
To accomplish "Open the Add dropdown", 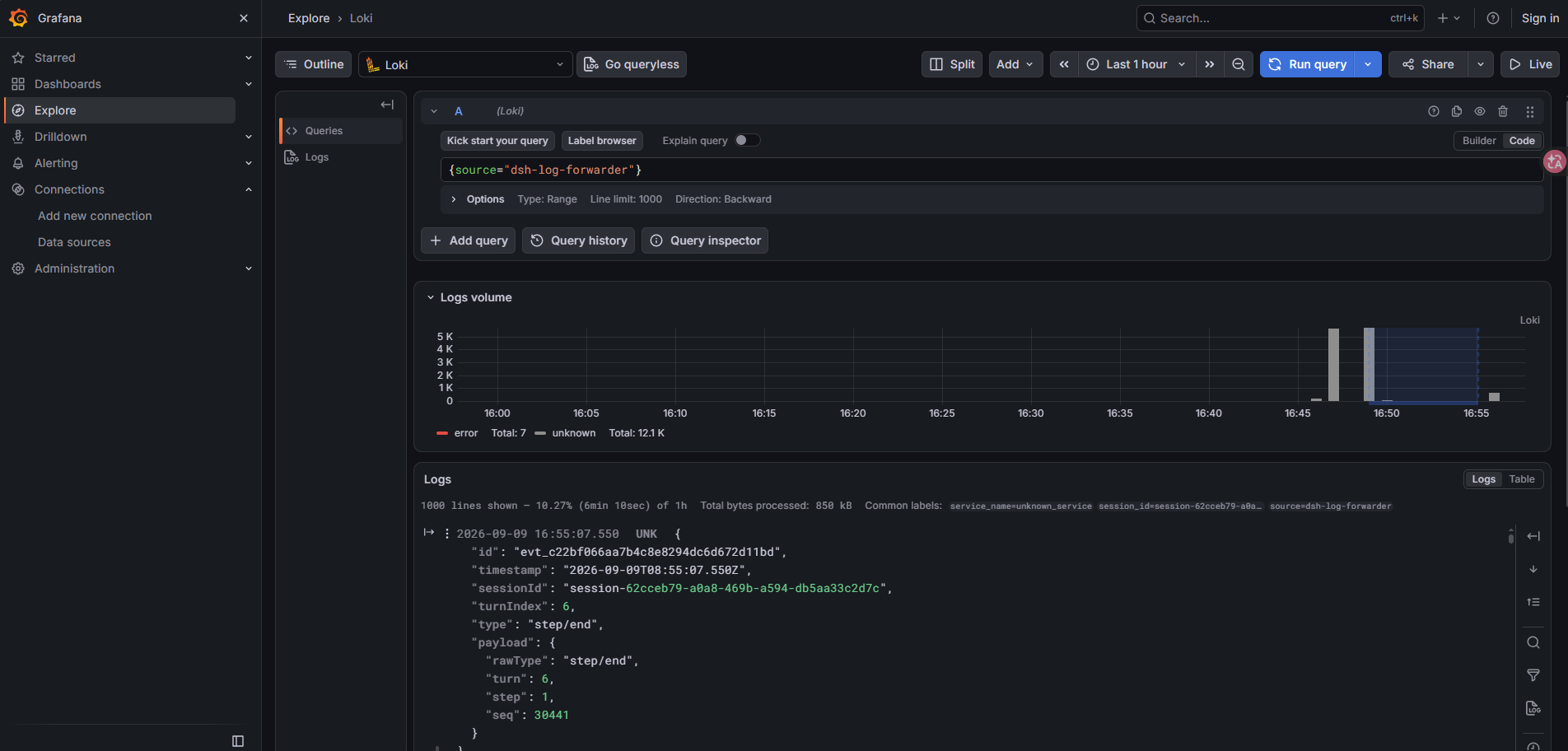I will click(1015, 64).
